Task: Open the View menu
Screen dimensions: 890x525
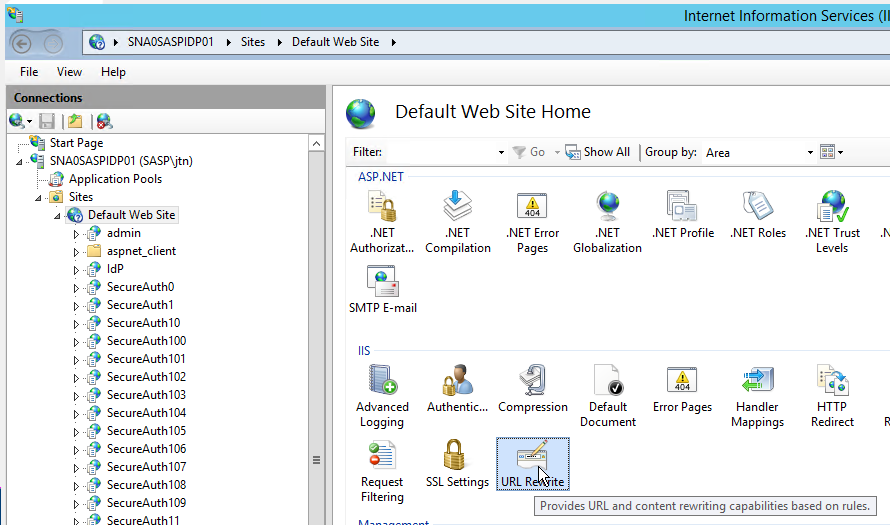Action: pos(69,72)
